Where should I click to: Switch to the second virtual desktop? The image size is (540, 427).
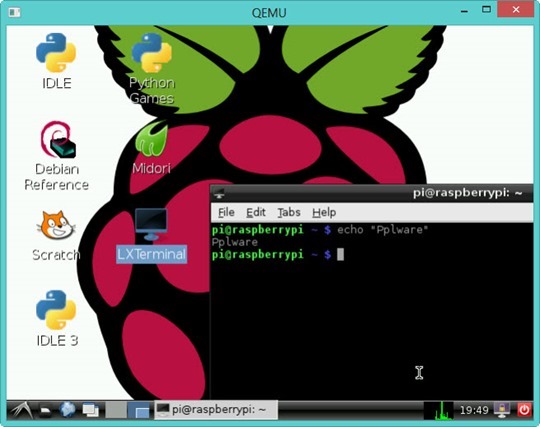click(x=138, y=410)
